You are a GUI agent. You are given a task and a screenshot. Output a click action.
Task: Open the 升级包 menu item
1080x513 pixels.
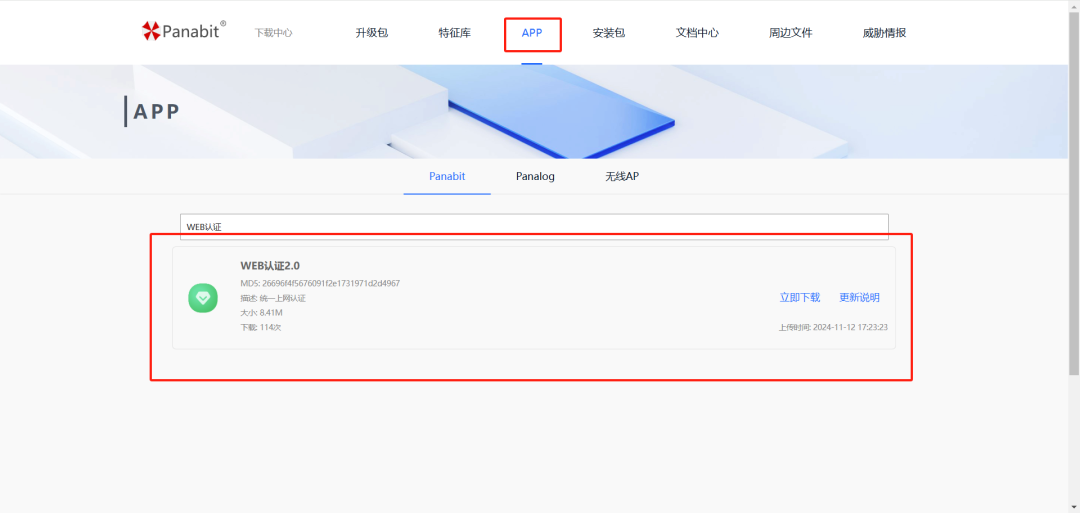372,32
